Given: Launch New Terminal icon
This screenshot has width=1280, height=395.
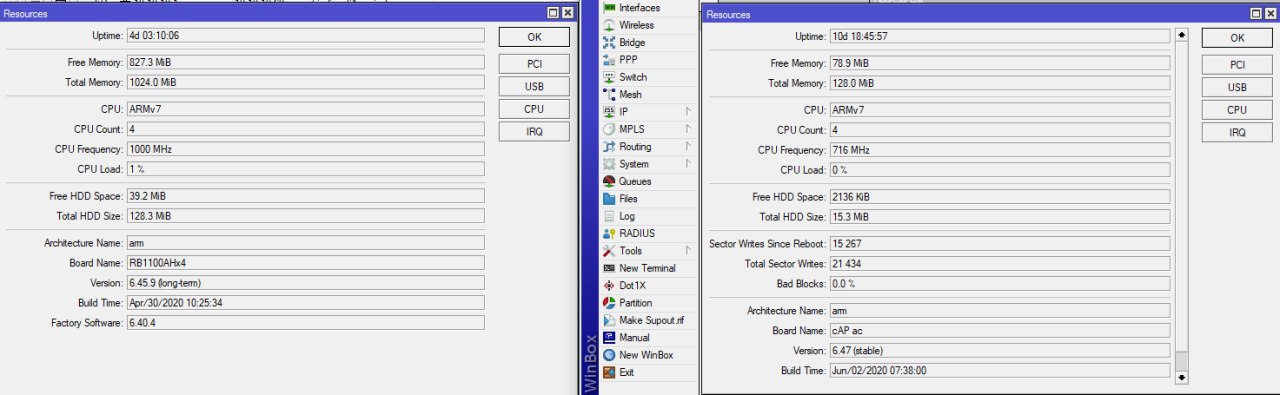Looking at the screenshot, I should click(x=610, y=268).
